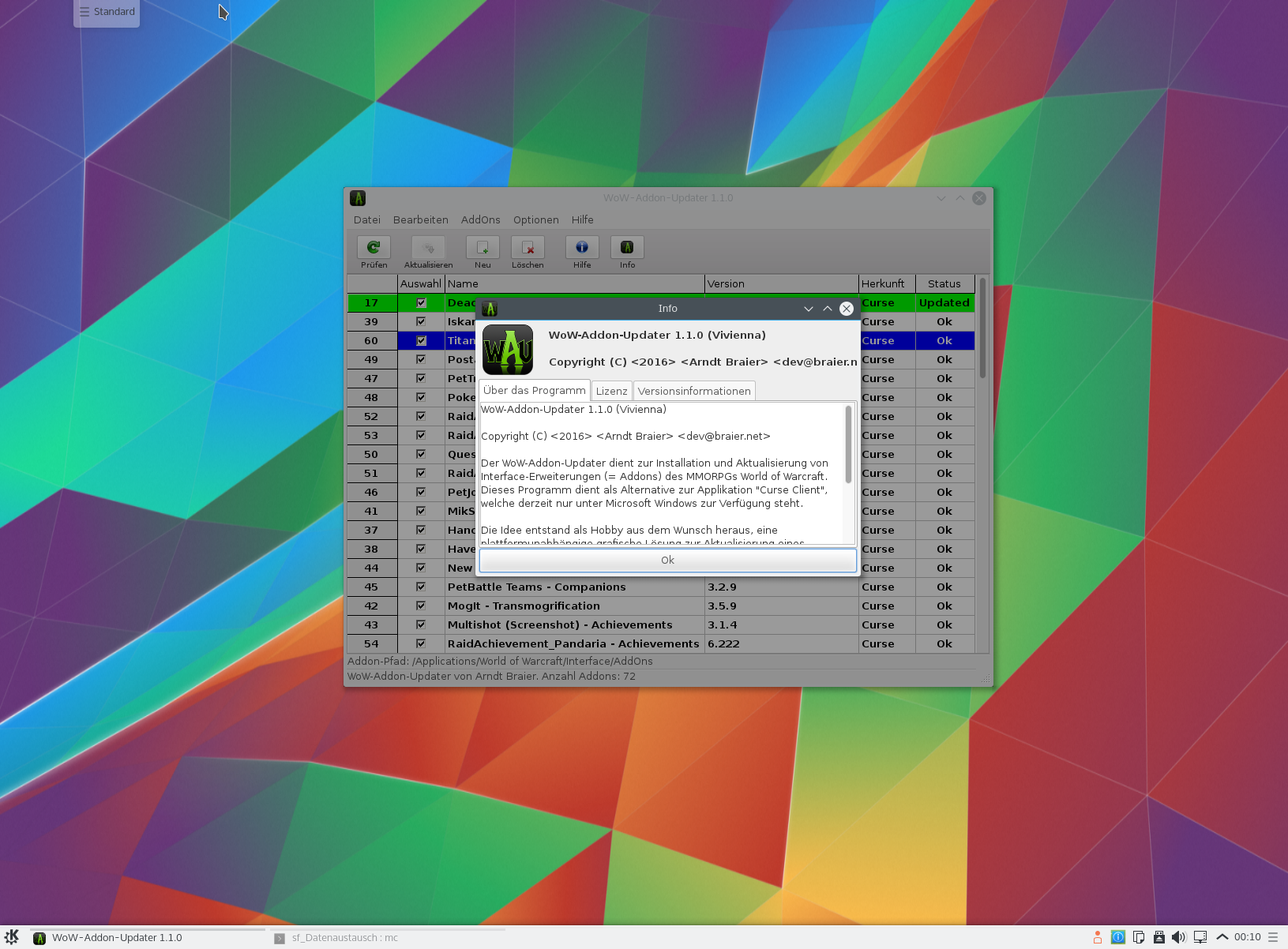This screenshot has height=949, width=1288.
Task: Select the Über das Programm tab
Action: click(x=535, y=390)
